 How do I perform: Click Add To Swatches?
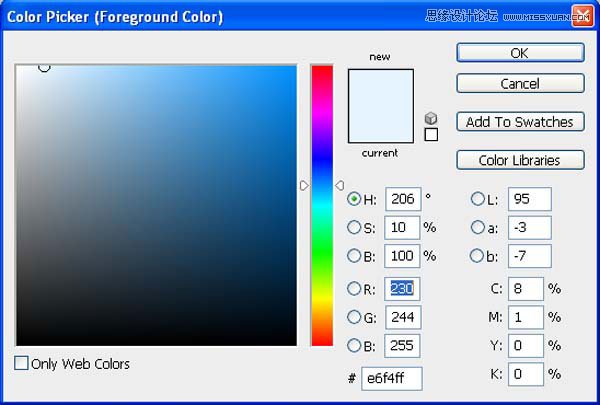(x=520, y=122)
